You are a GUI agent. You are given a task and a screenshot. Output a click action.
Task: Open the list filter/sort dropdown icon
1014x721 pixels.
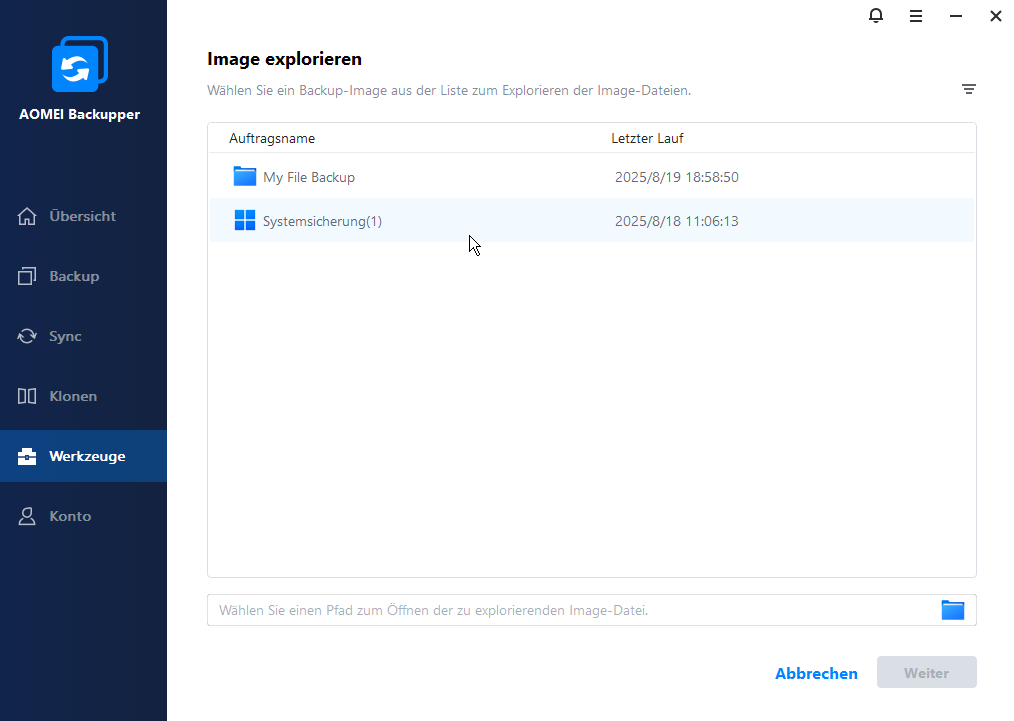(968, 89)
